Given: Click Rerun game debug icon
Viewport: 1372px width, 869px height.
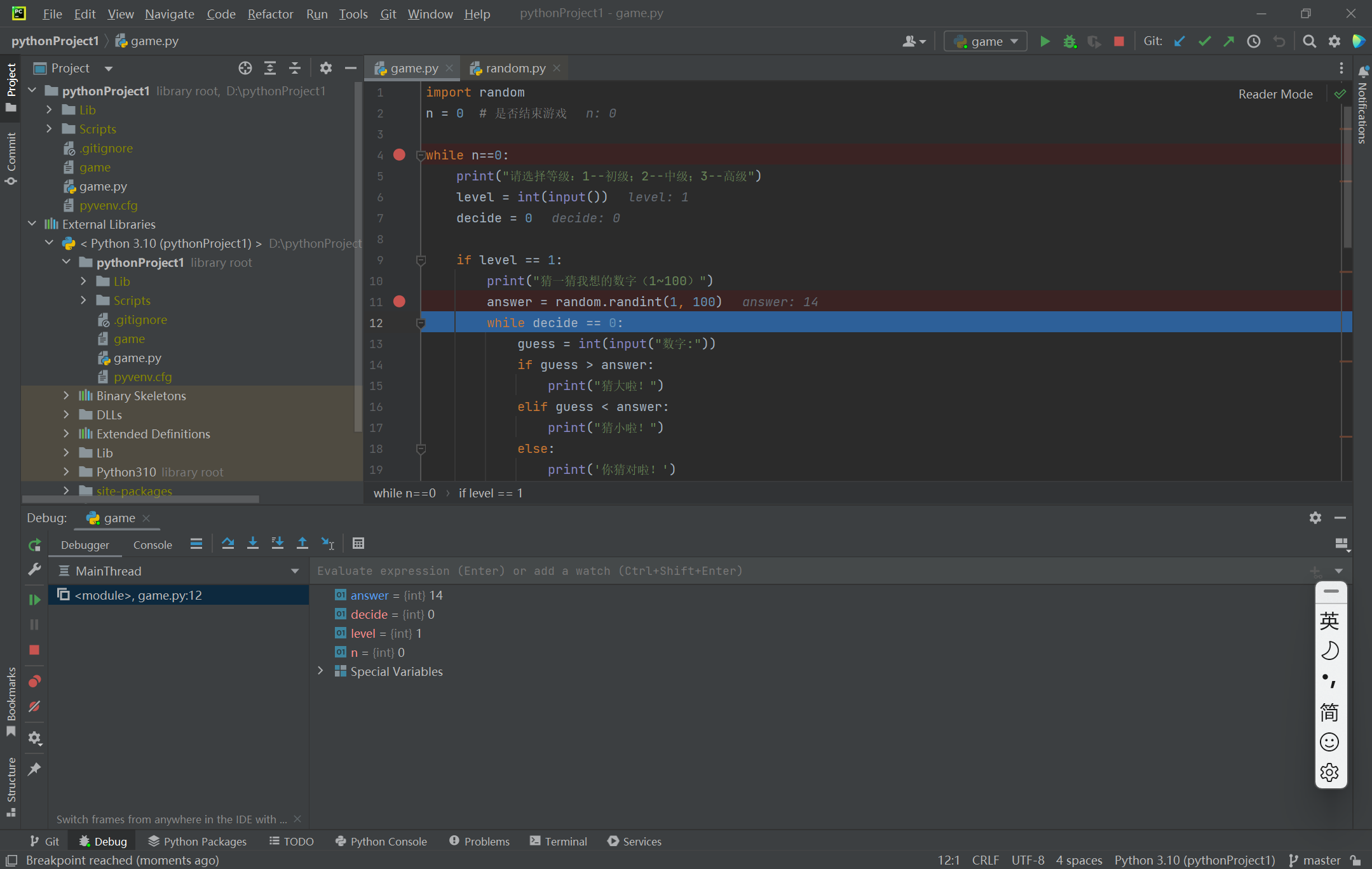Looking at the screenshot, I should (34, 544).
